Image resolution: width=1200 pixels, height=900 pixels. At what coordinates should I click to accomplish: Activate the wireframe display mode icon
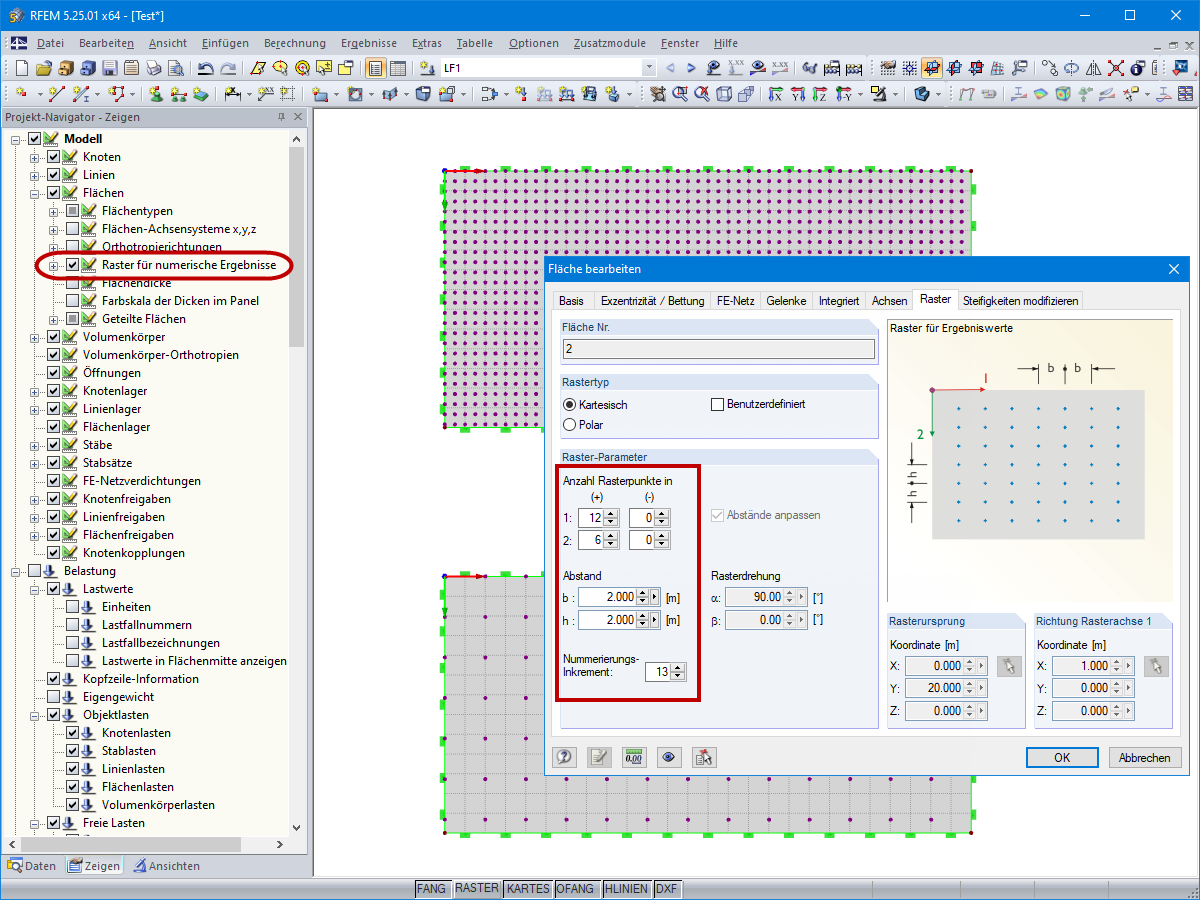(x=724, y=94)
